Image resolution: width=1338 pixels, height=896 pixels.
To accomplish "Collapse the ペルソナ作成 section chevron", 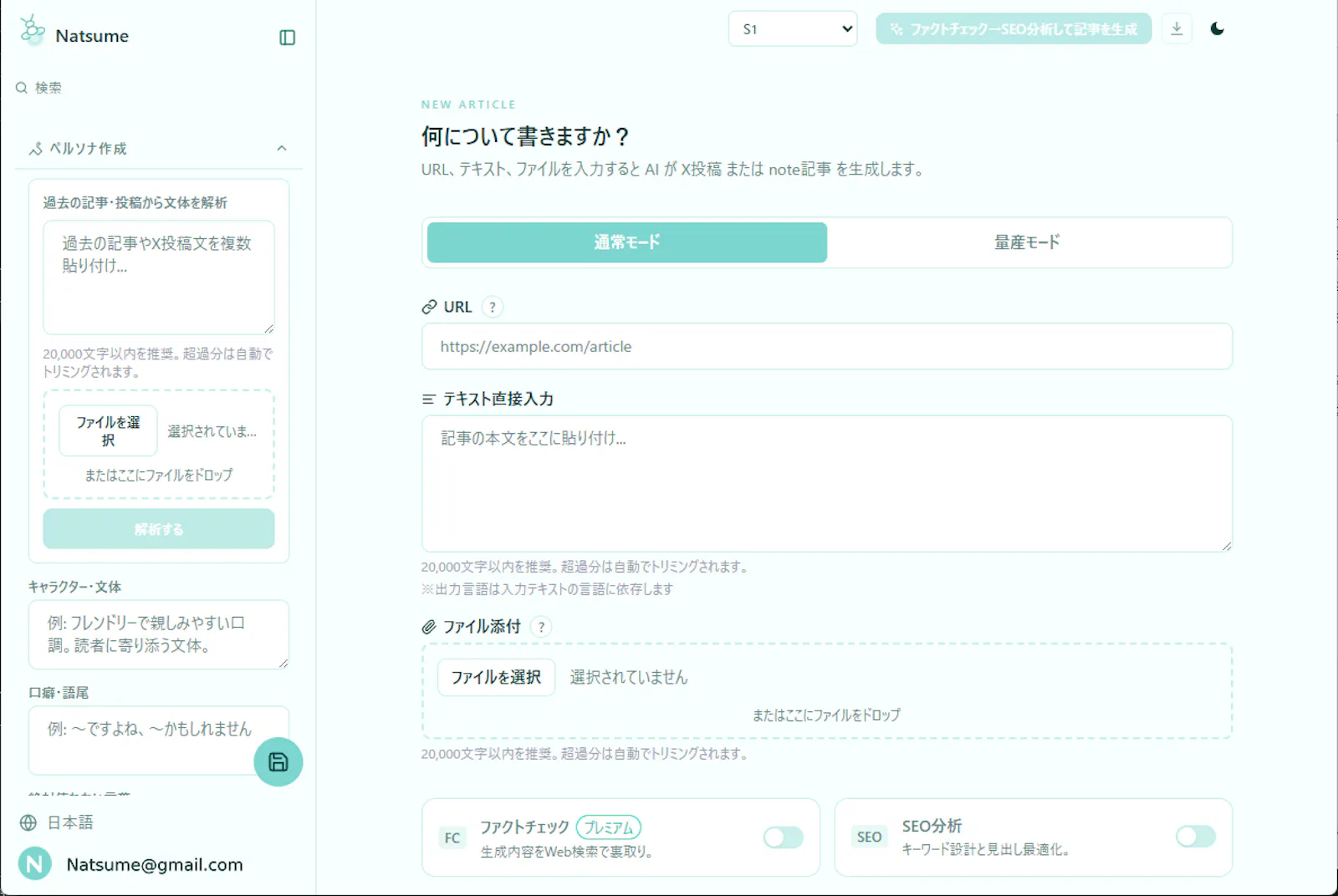I will click(x=282, y=149).
